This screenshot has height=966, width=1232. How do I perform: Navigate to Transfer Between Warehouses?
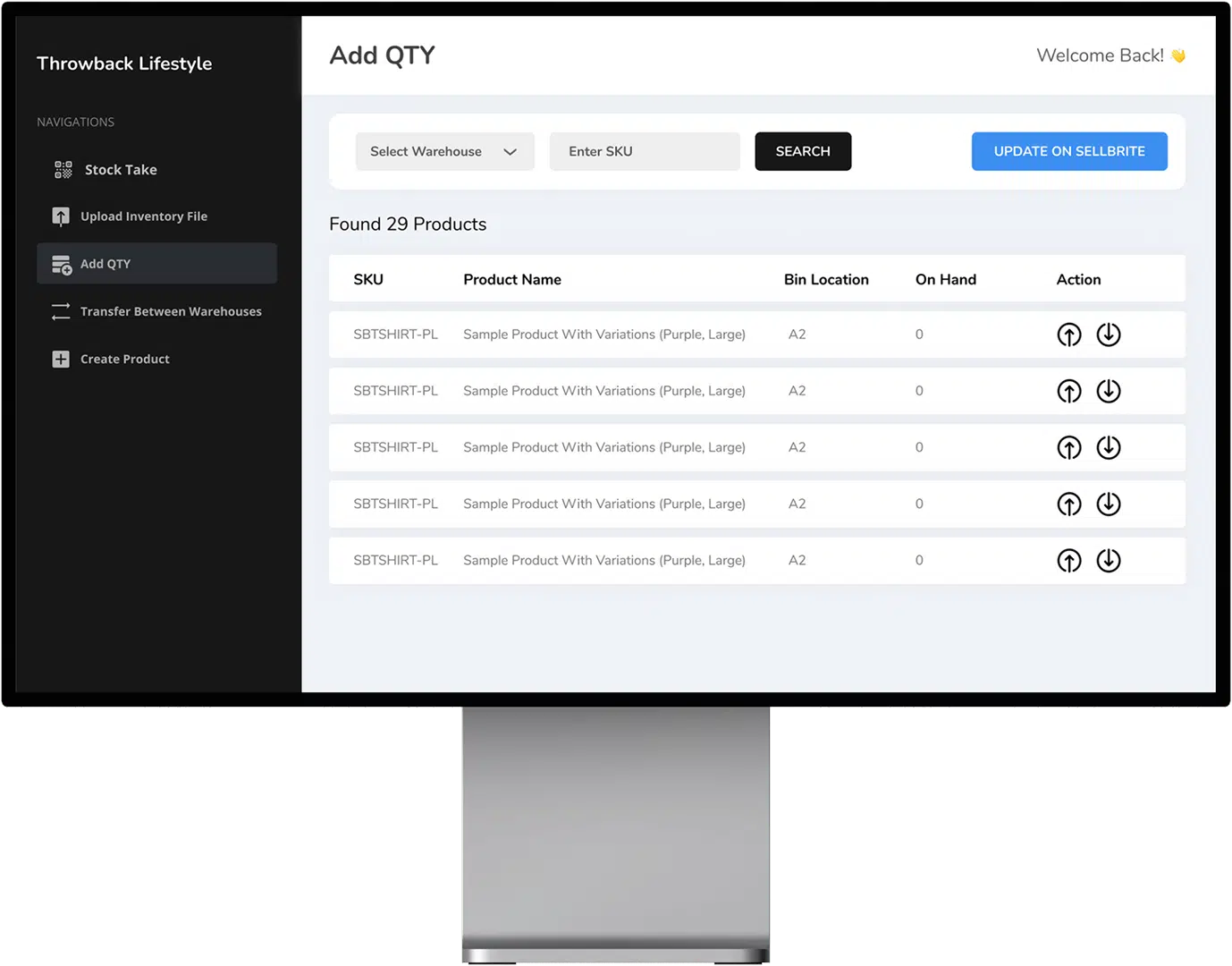pyautogui.click(x=171, y=311)
